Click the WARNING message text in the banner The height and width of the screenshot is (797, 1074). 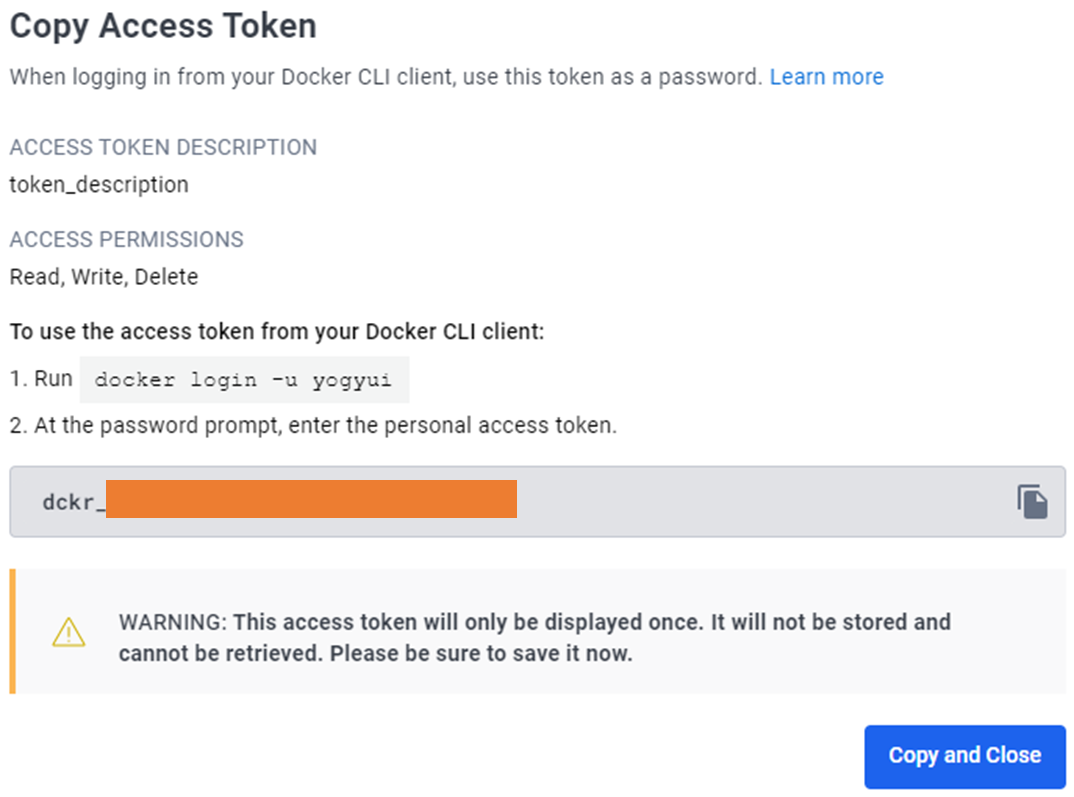click(534, 637)
